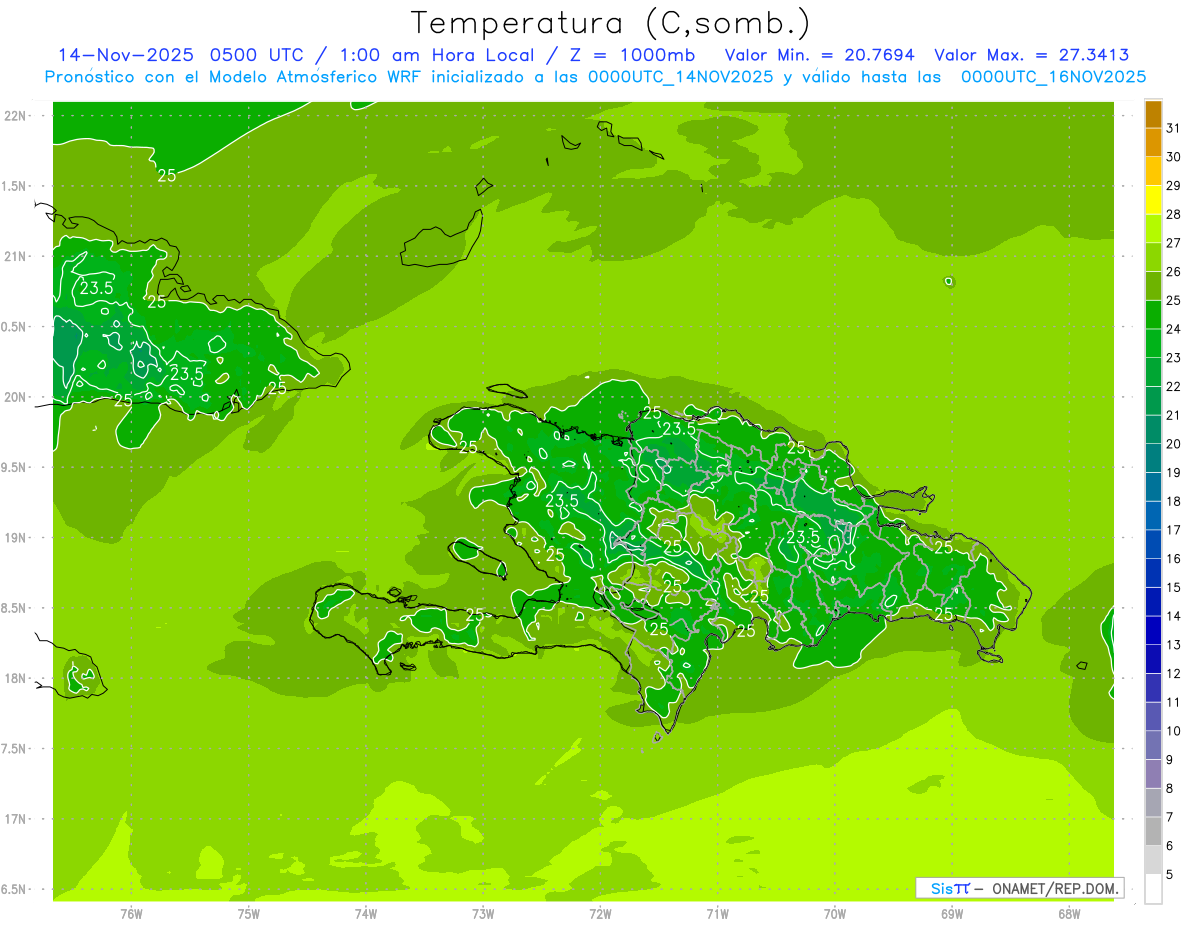Click the '5' colorbar scale label
1200x927 pixels.
coord(1170,875)
